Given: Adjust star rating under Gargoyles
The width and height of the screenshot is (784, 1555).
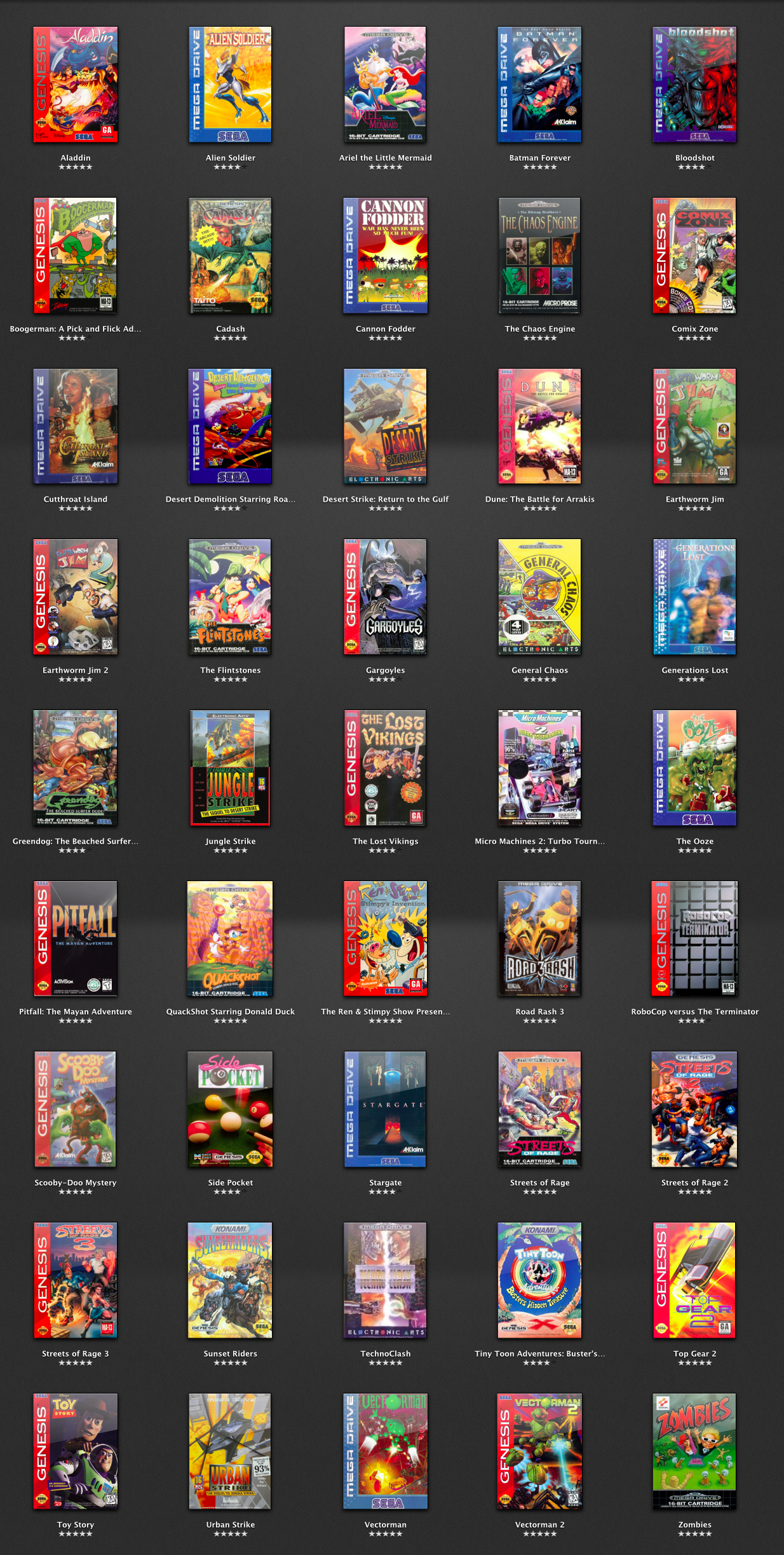Looking at the screenshot, I should click(x=385, y=680).
